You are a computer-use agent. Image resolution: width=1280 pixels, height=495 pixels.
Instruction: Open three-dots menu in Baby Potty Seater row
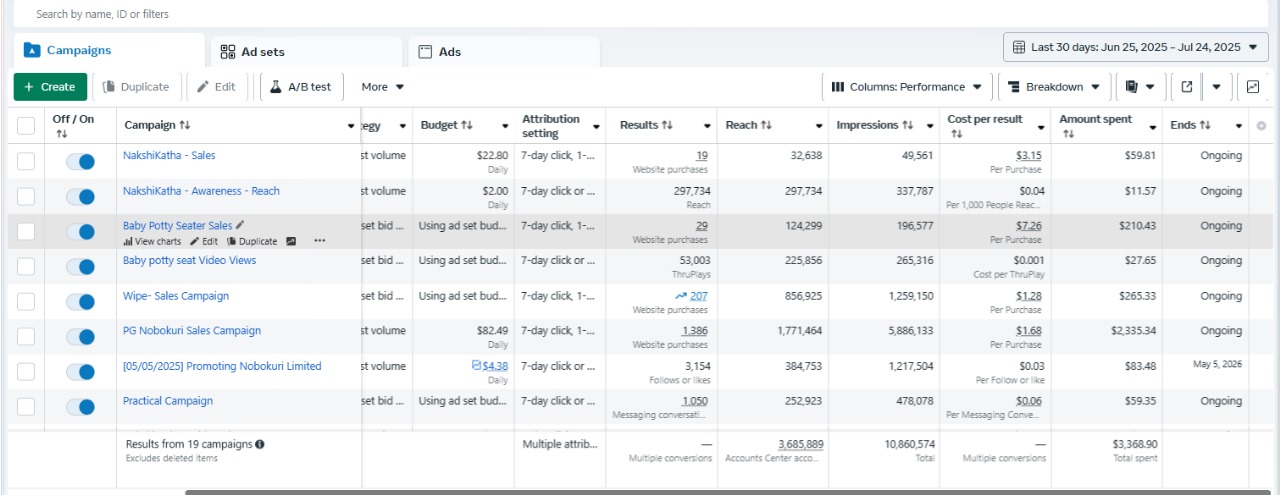(x=320, y=241)
